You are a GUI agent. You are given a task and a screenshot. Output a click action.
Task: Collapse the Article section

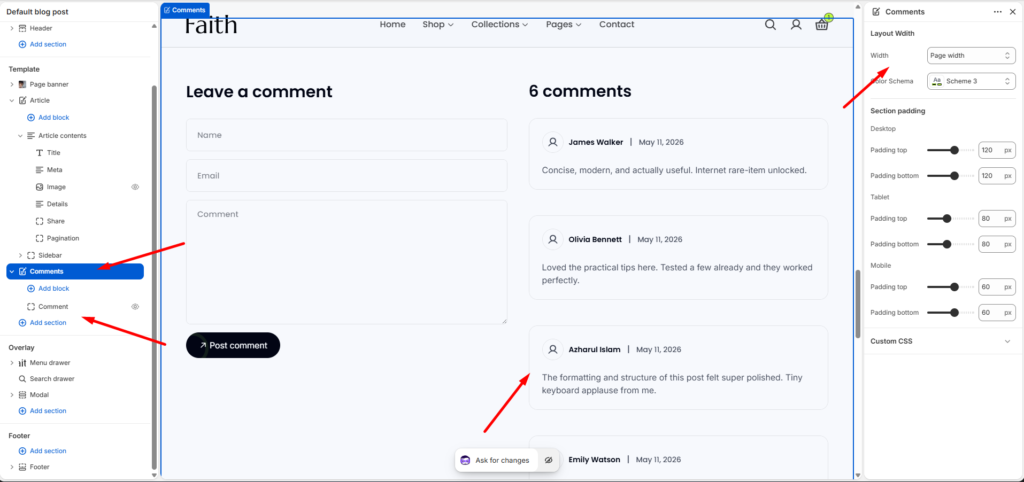click(12, 101)
